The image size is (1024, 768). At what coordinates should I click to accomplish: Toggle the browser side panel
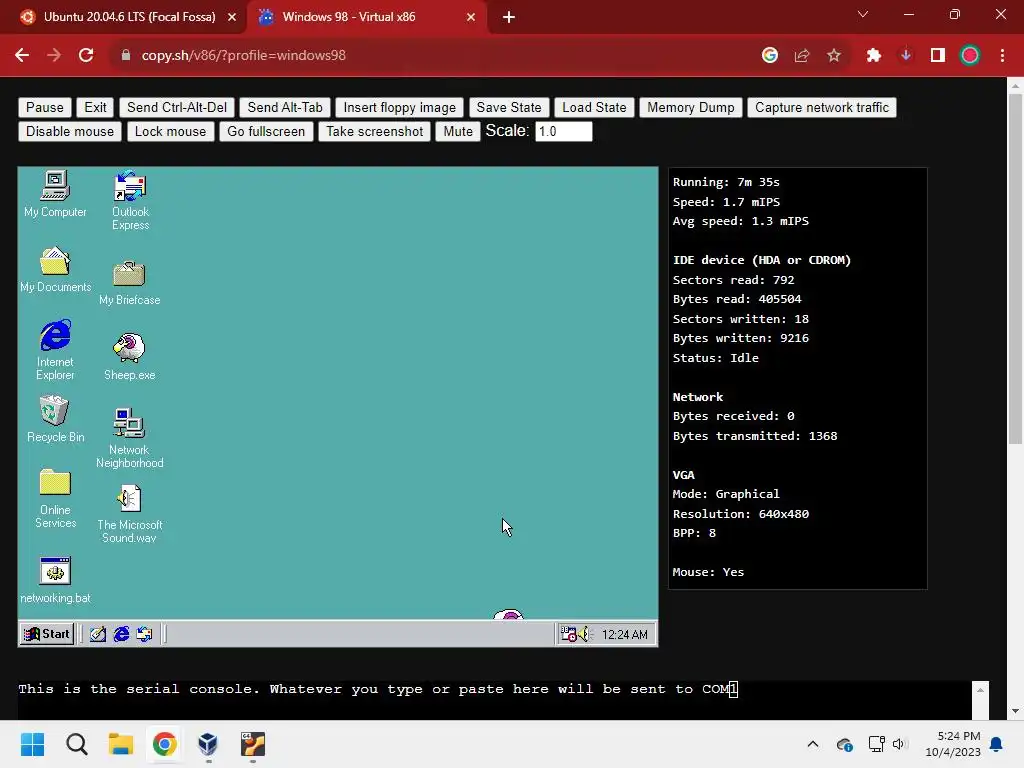pos(938,56)
